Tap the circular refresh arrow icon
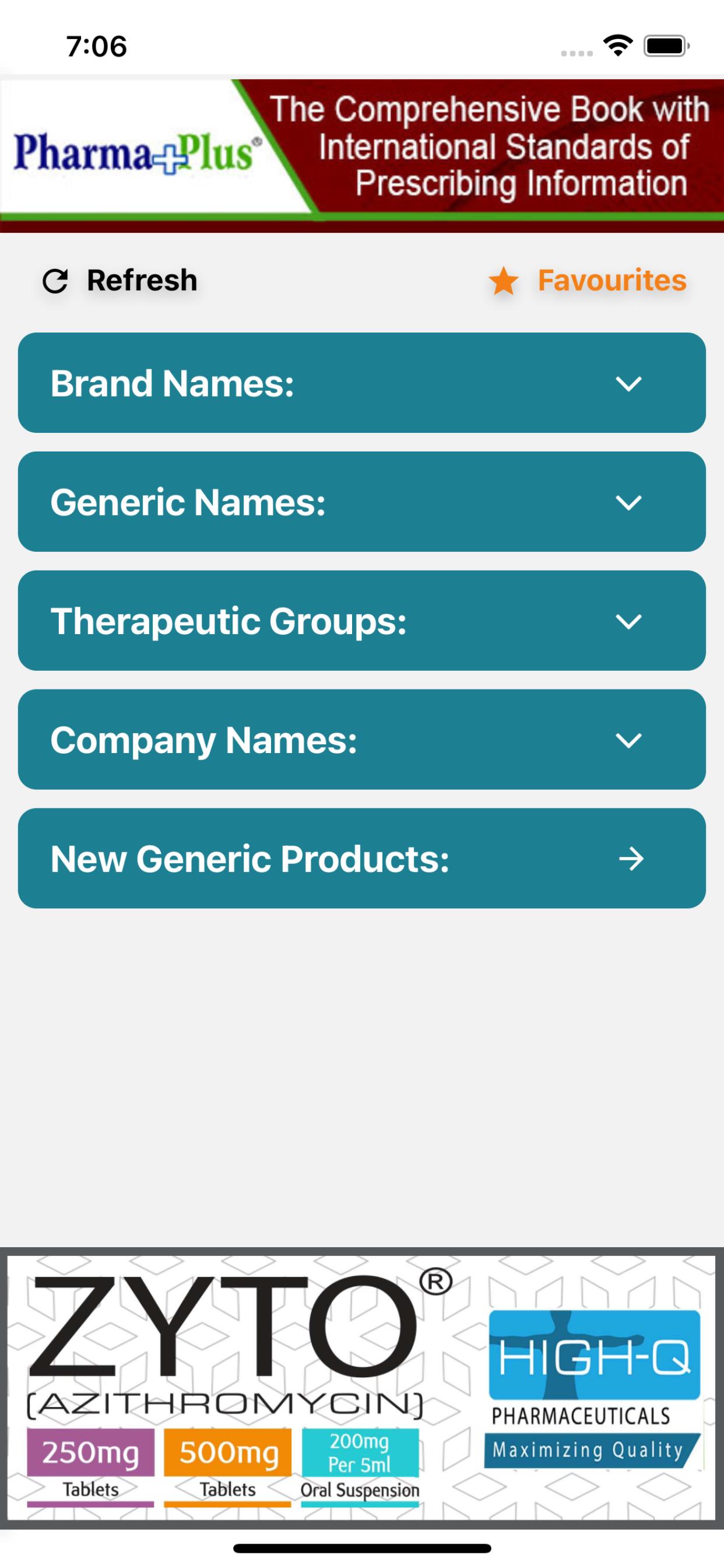The height and width of the screenshot is (1568, 724). [55, 281]
